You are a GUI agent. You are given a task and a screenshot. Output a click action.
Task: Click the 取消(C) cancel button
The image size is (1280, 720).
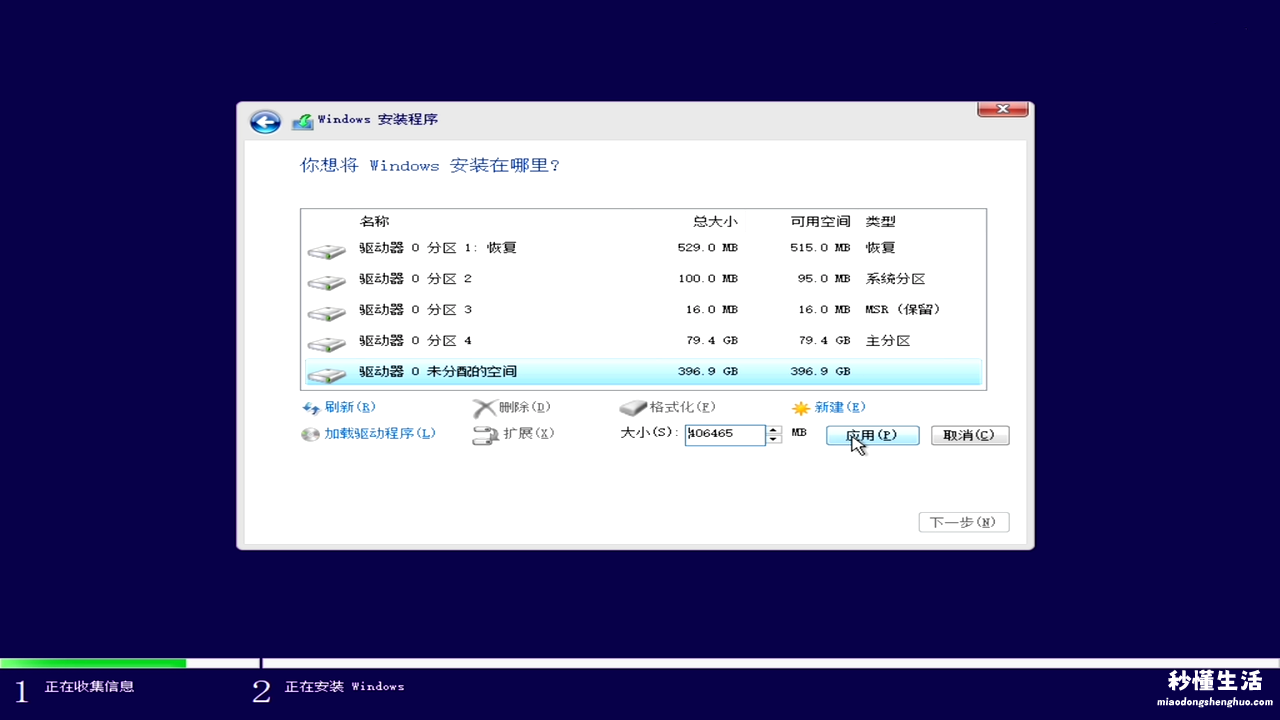coord(970,436)
